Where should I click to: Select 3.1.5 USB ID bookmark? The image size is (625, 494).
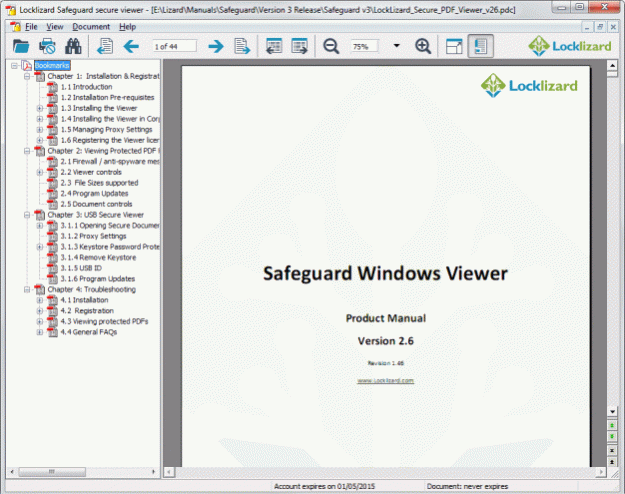(81, 268)
